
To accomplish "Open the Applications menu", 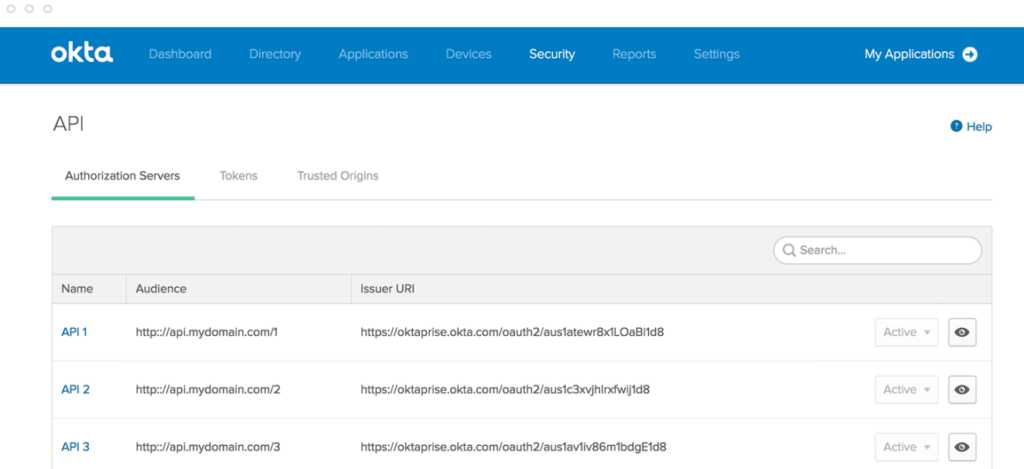I will [x=373, y=54].
